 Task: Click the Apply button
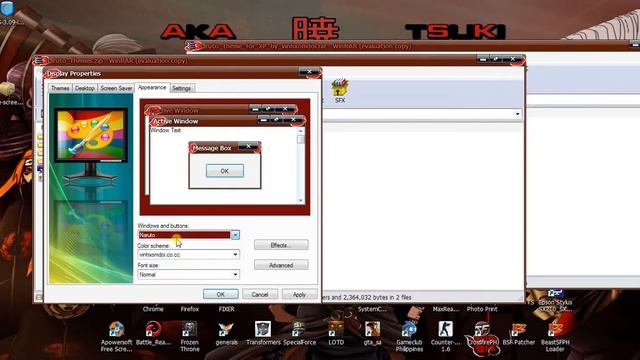pos(299,294)
